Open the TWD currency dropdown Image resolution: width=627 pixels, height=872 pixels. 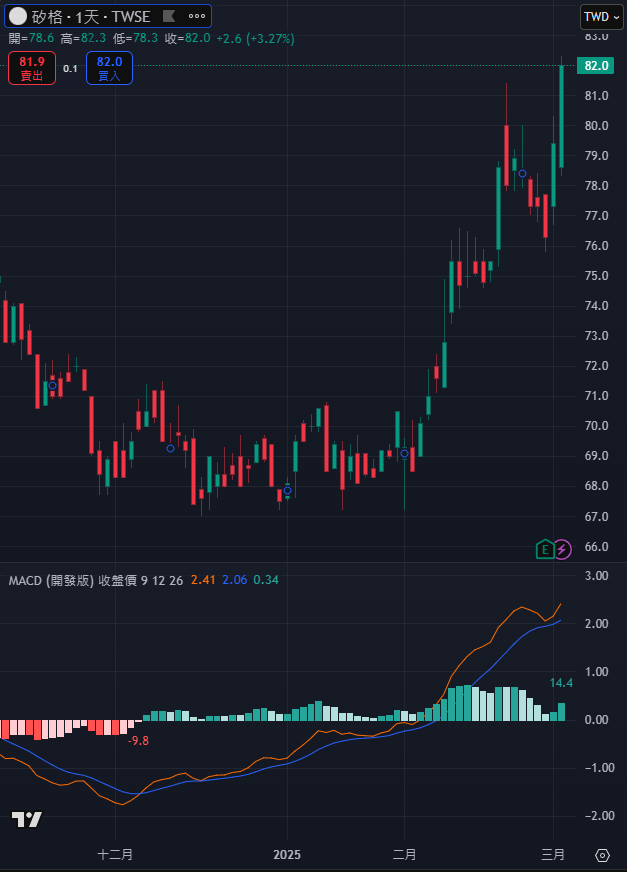(x=601, y=16)
